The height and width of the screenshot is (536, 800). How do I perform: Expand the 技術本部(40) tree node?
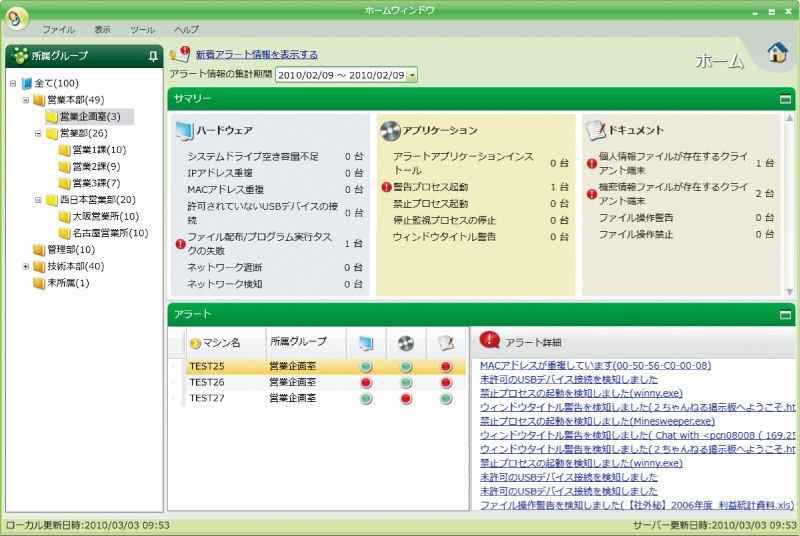coord(26,266)
